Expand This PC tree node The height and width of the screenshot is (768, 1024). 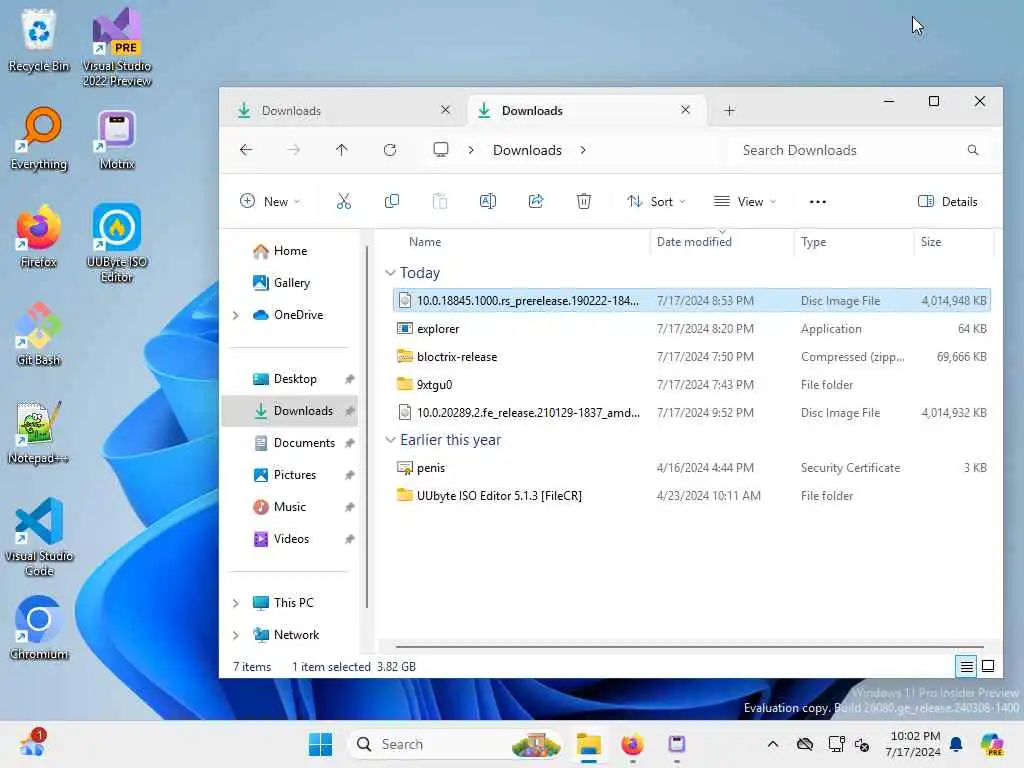pos(236,603)
